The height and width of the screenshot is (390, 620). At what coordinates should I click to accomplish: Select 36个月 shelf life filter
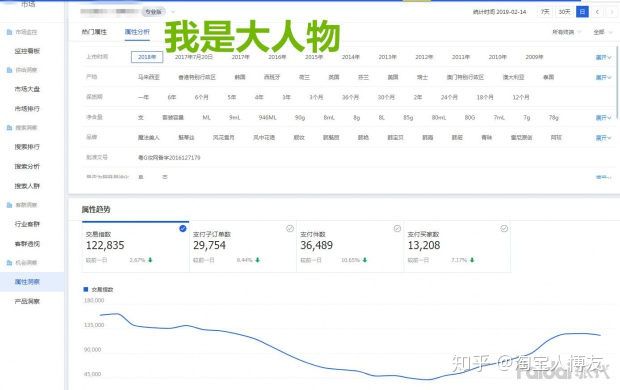[x=350, y=97]
